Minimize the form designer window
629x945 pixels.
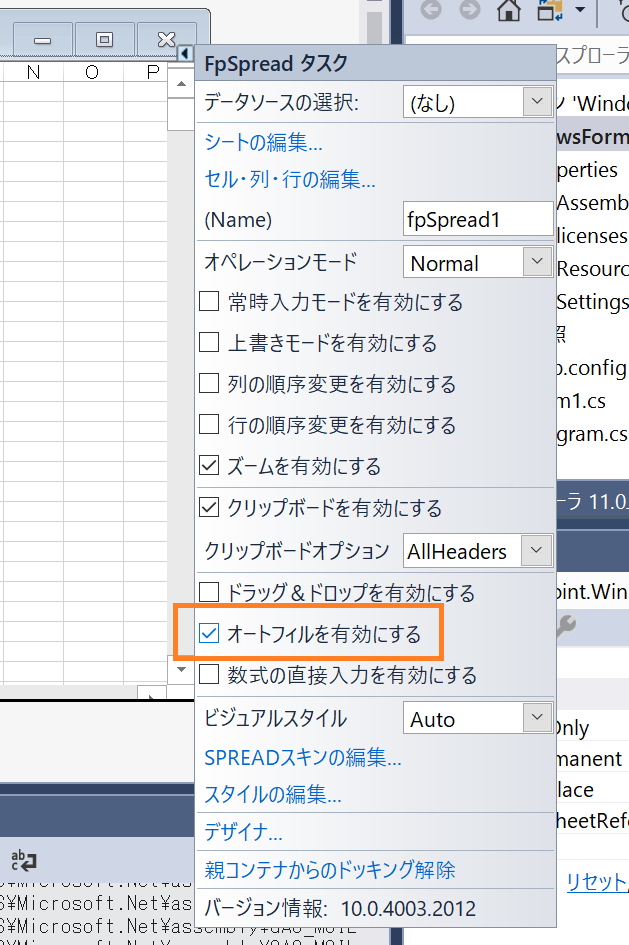pyautogui.click(x=42, y=40)
